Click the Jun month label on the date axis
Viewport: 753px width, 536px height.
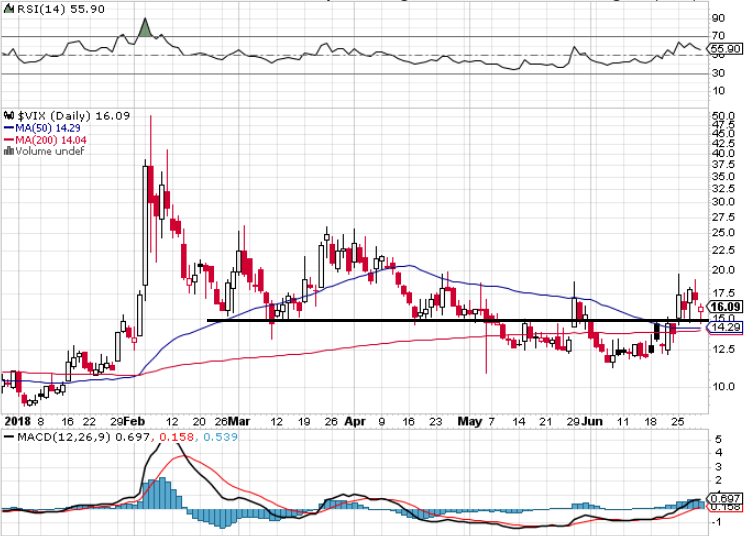(x=593, y=422)
